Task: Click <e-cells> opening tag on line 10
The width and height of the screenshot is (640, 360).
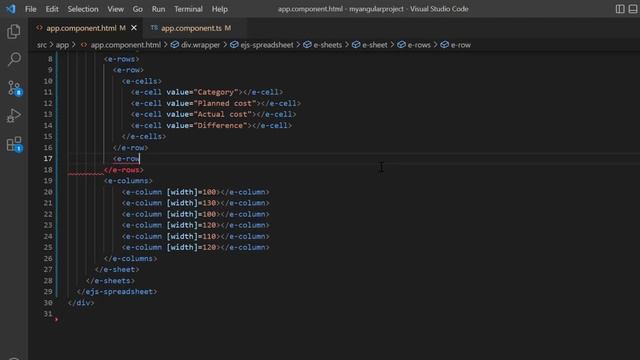Action: point(142,81)
